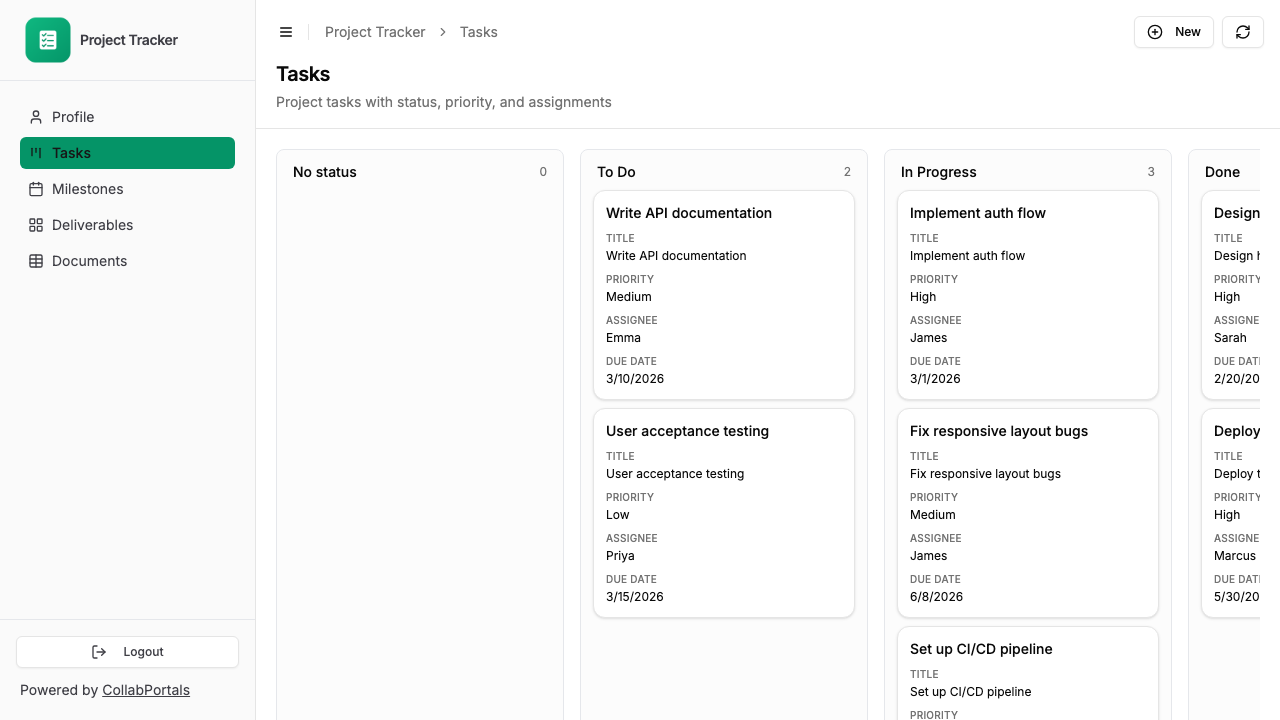Go to Milestones section
This screenshot has height=720, width=1280.
pos(127,189)
